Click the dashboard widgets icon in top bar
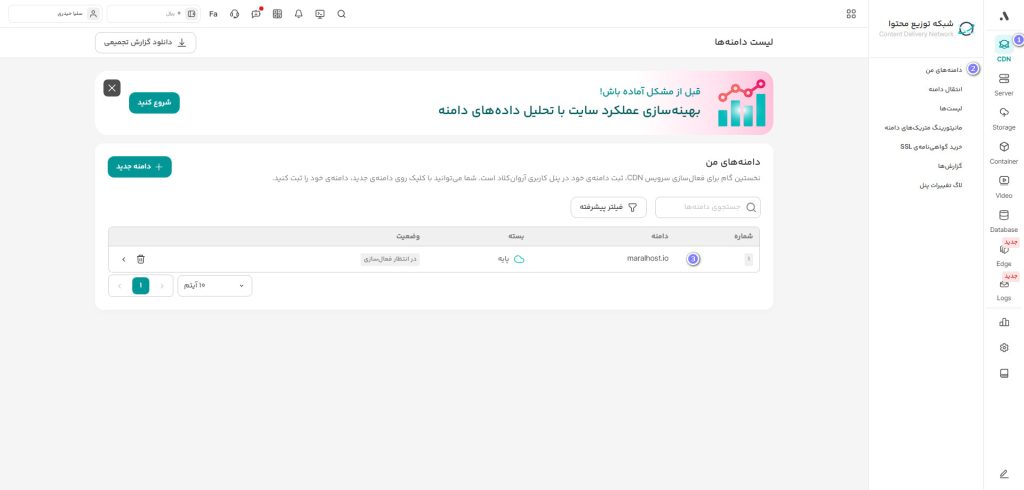 click(x=277, y=14)
